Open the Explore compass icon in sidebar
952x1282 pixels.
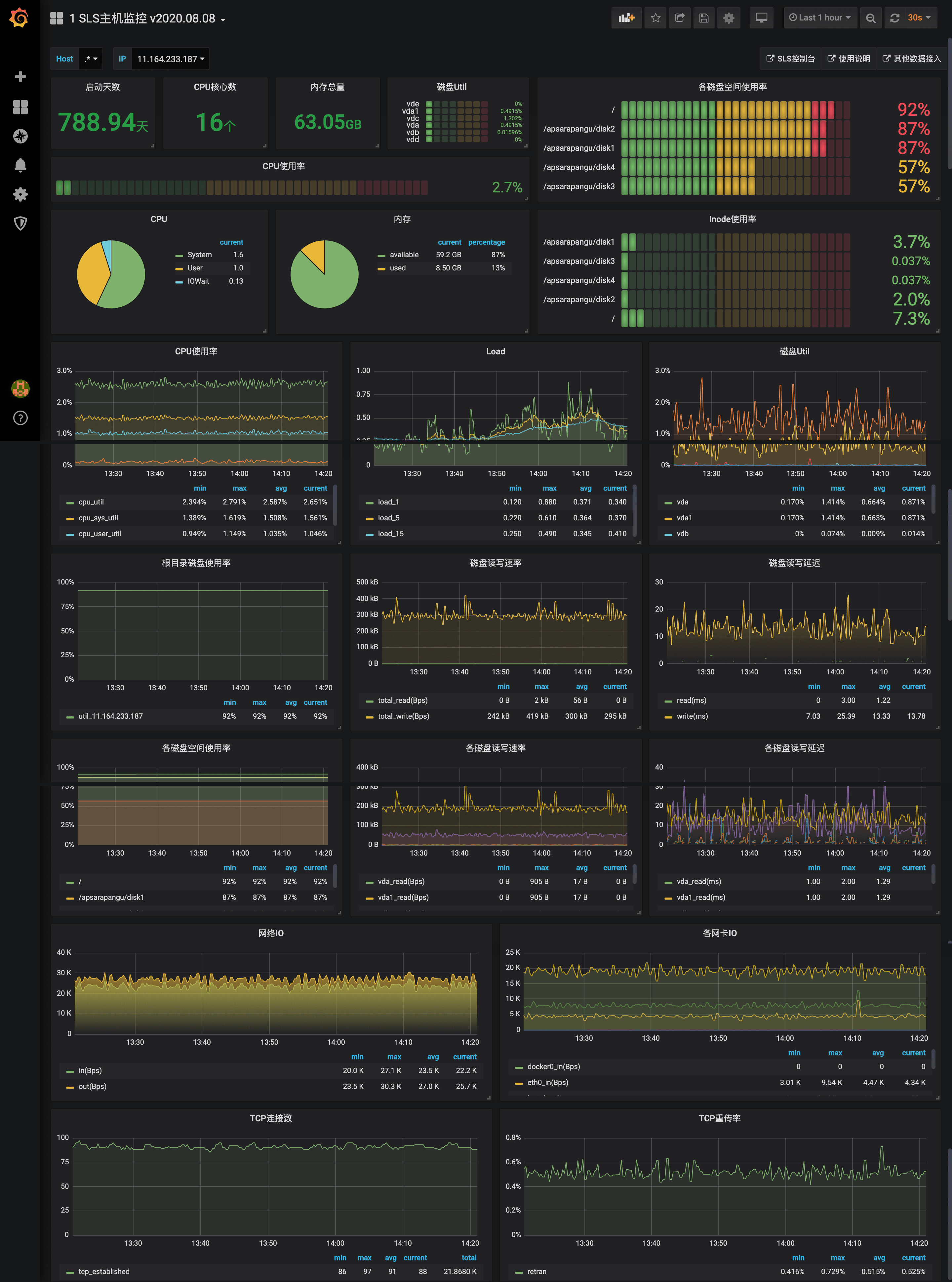[20, 136]
